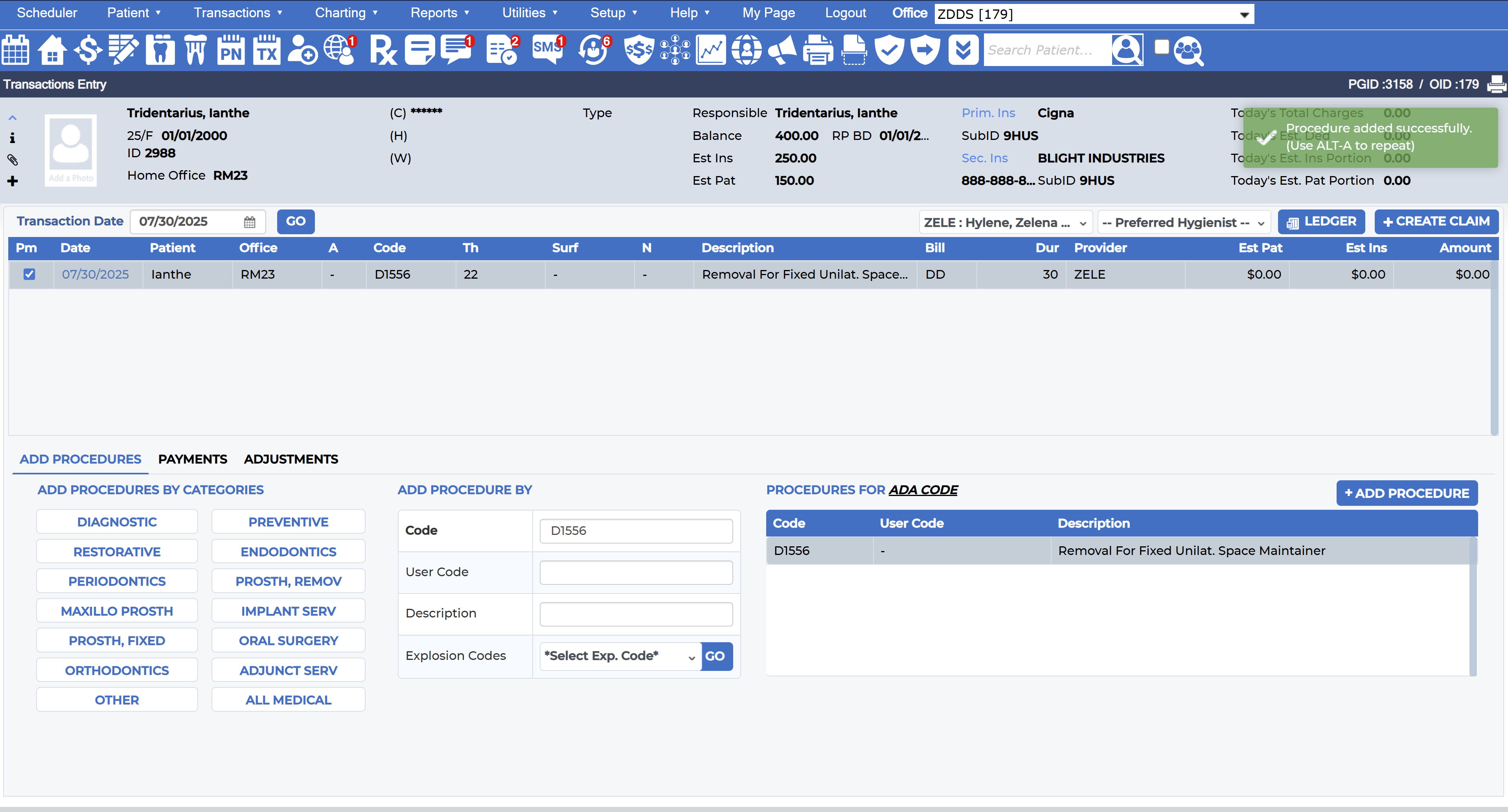Open the Rx prescription icon

[383, 50]
